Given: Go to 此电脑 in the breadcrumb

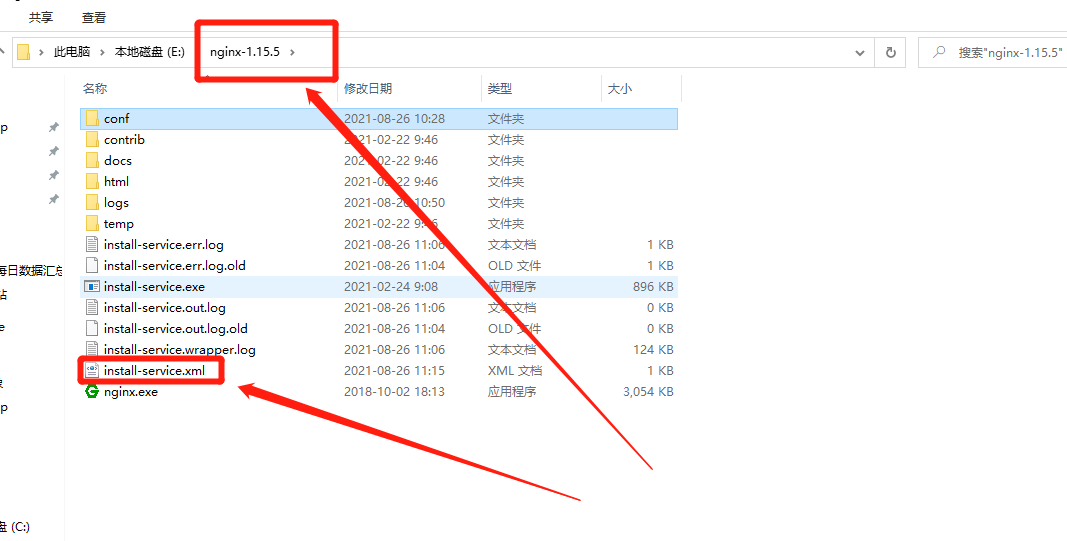Looking at the screenshot, I should coord(72,52).
